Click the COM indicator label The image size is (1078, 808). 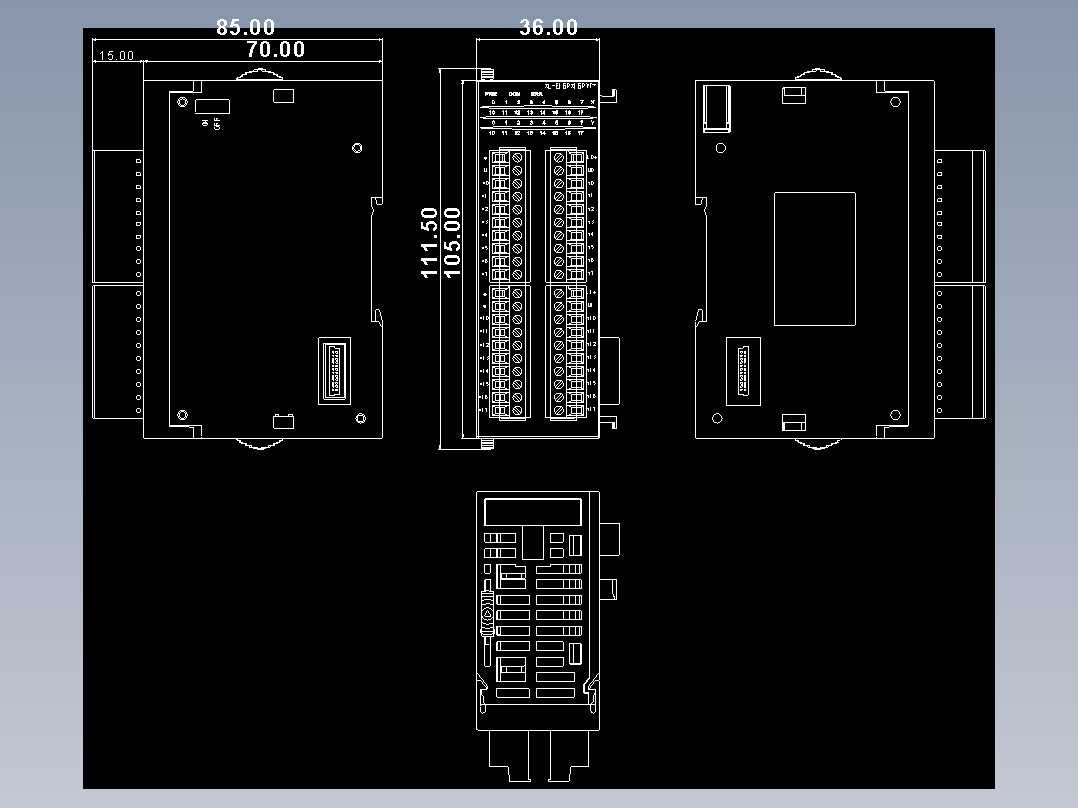tap(514, 94)
